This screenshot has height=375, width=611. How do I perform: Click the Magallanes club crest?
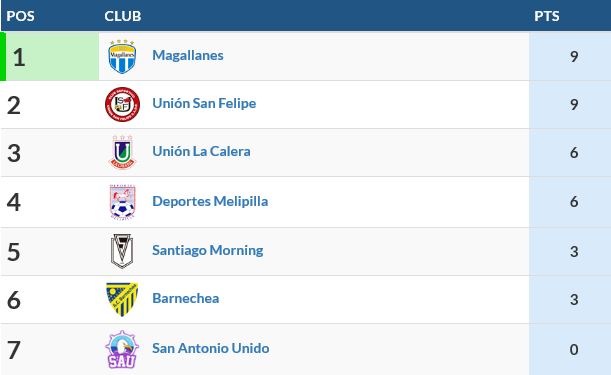[122, 57]
